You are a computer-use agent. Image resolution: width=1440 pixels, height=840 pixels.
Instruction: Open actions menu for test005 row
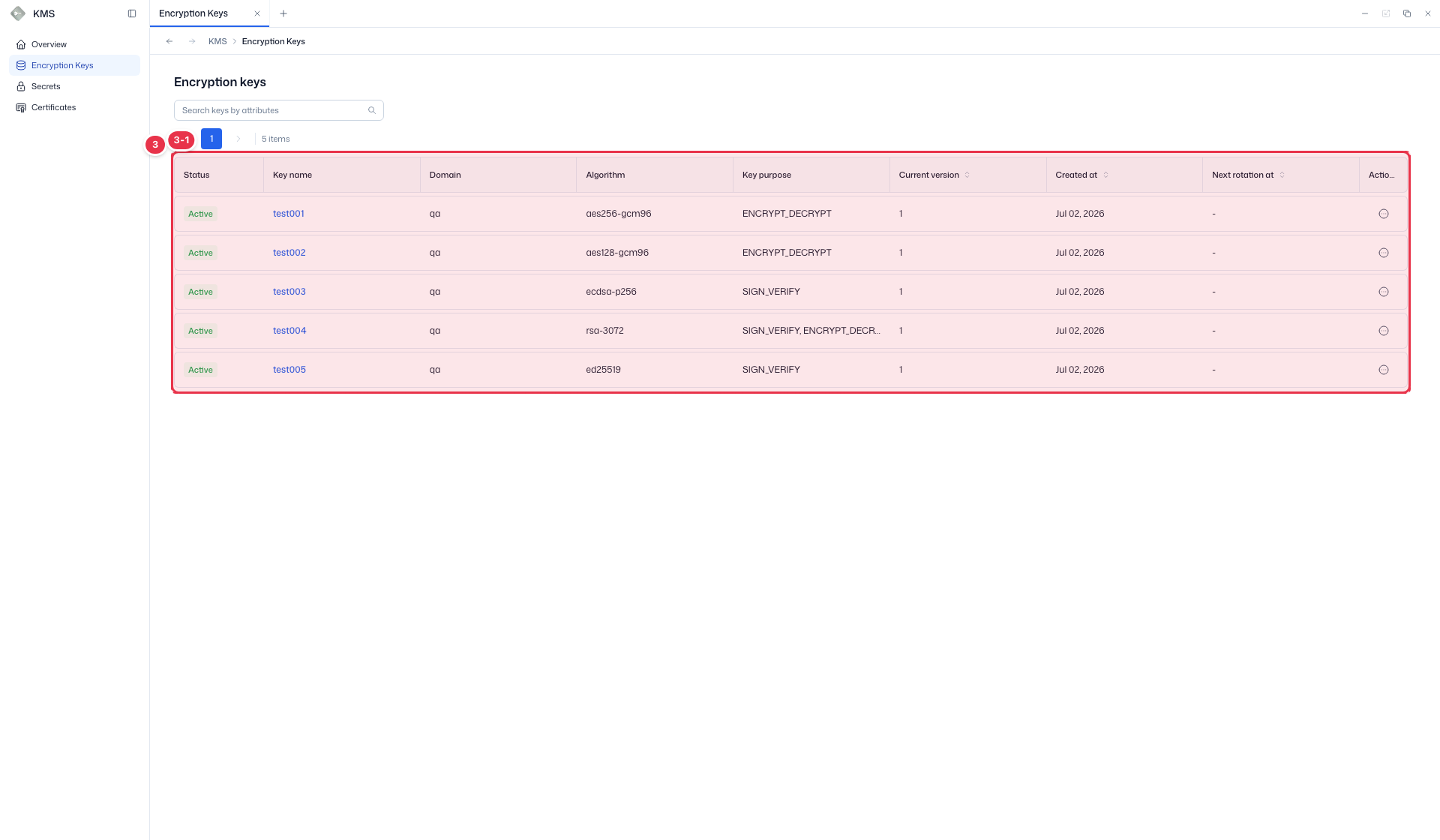(1384, 370)
